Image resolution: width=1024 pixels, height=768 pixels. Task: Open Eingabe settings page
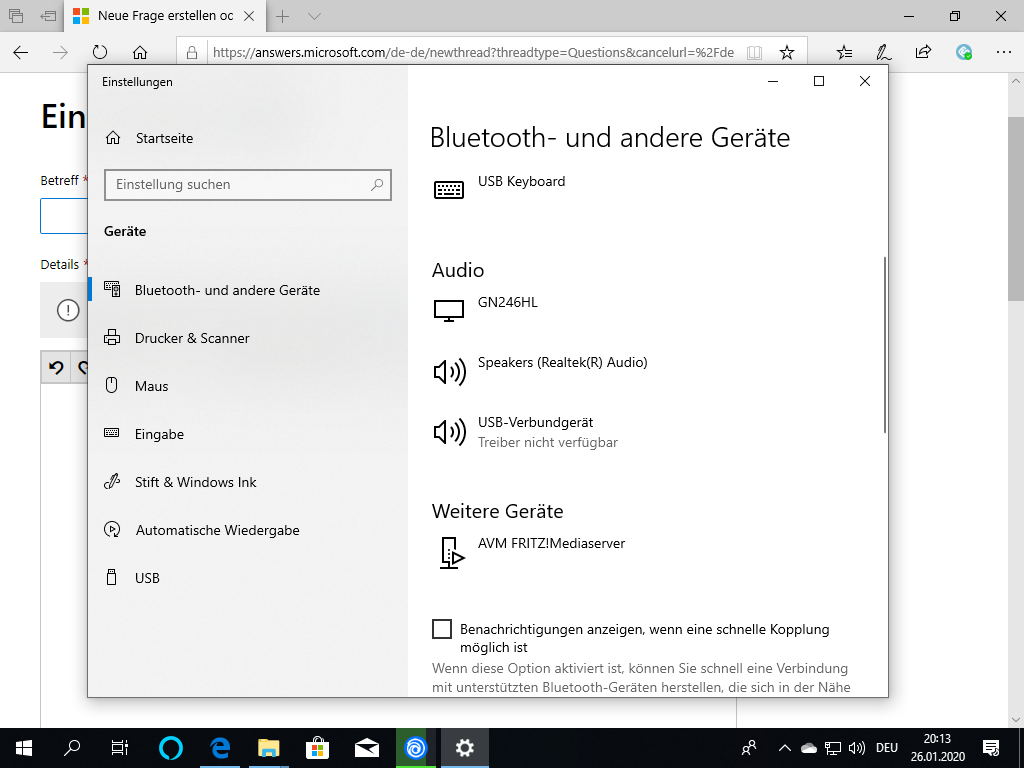(159, 434)
